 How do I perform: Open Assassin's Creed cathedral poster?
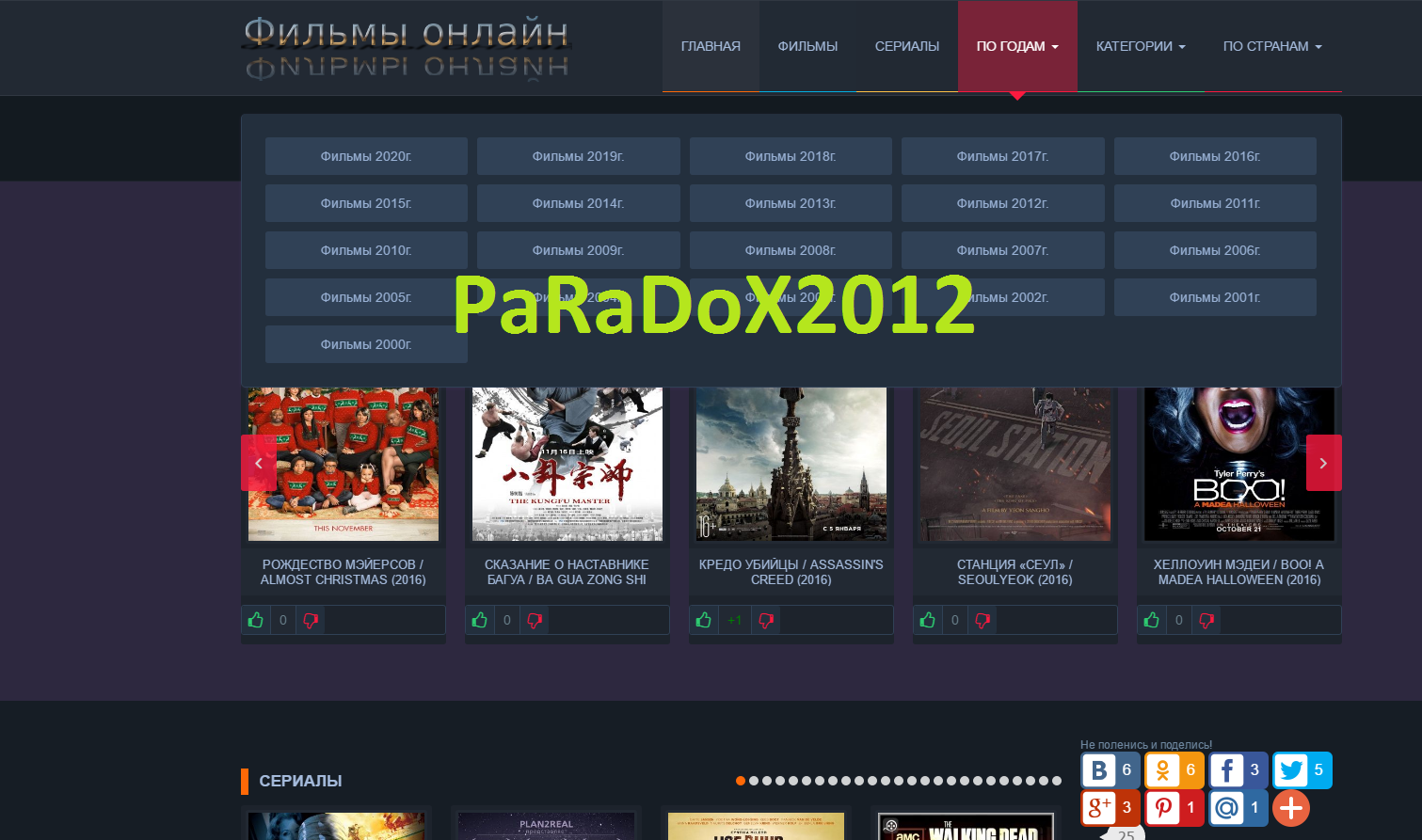pos(791,464)
